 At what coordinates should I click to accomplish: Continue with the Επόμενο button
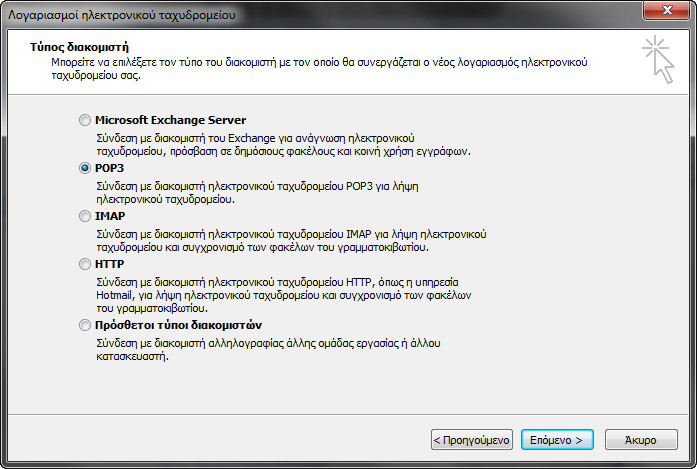(557, 440)
